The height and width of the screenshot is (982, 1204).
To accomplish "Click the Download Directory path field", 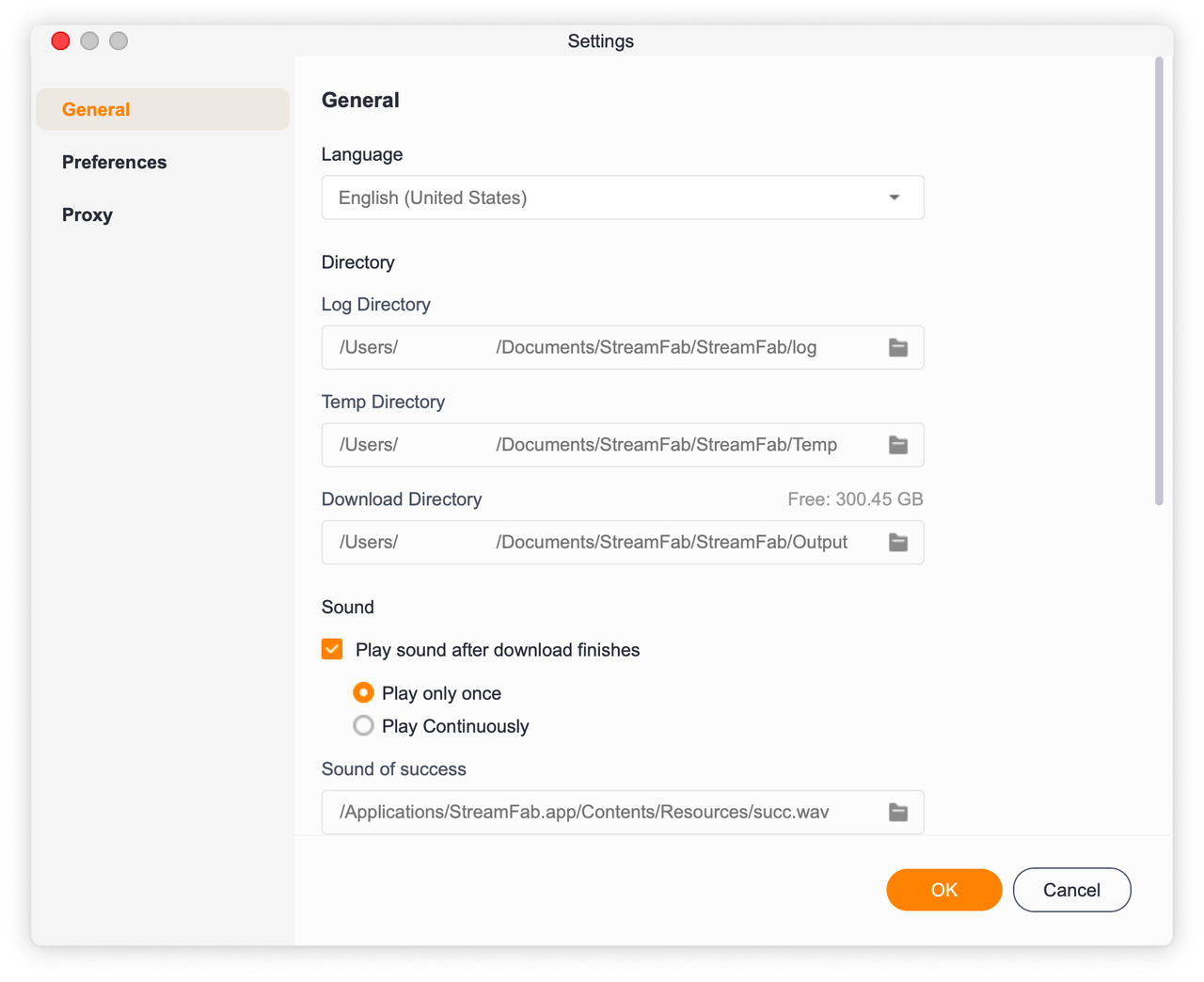I will 602,543.
